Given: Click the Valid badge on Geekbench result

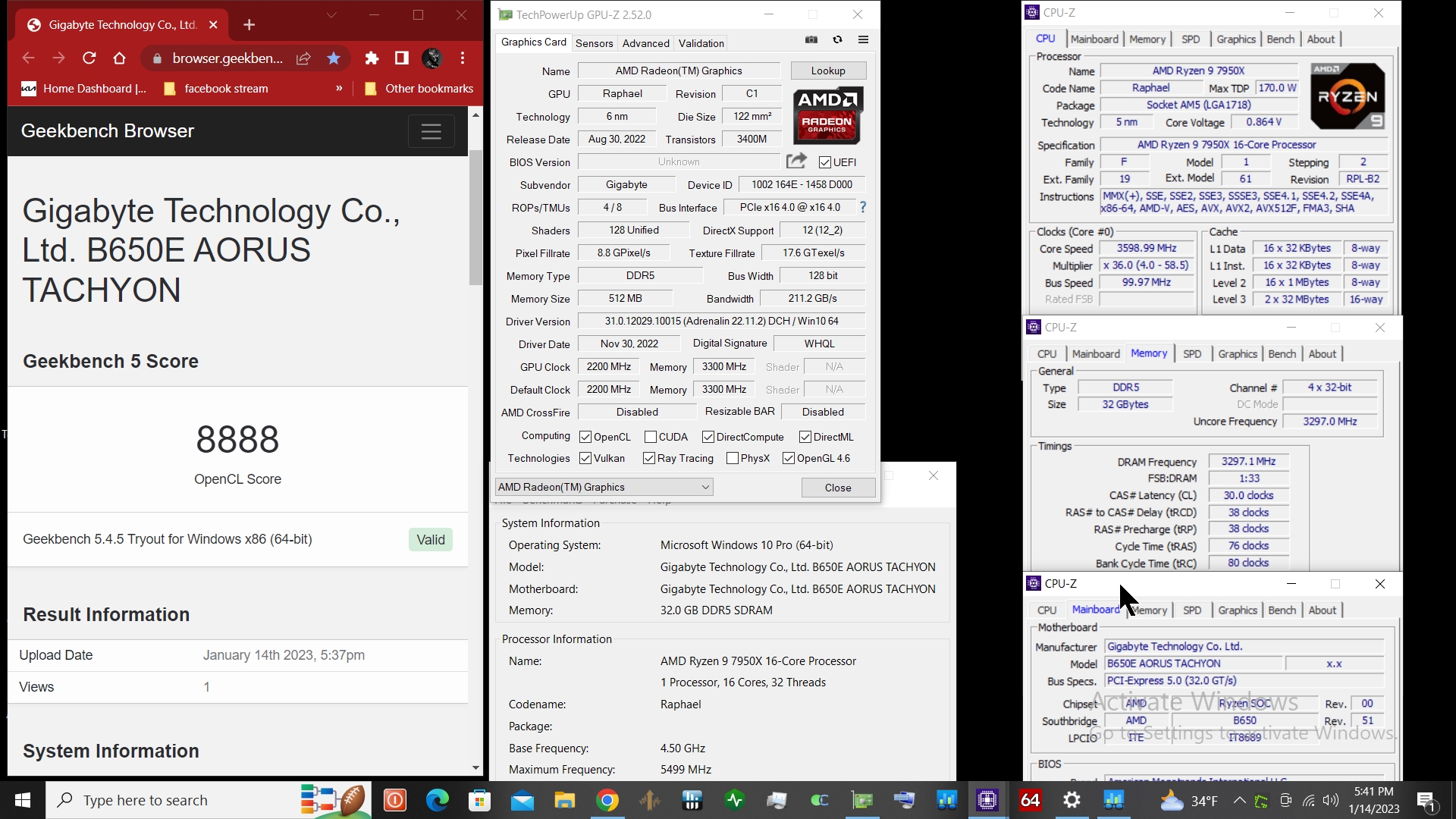Looking at the screenshot, I should [x=431, y=540].
